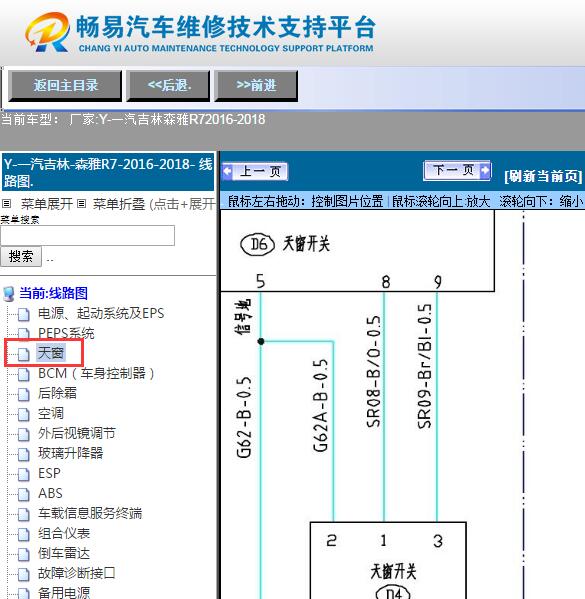
Task: Click the page icon beside ESP
Action: coord(24,474)
